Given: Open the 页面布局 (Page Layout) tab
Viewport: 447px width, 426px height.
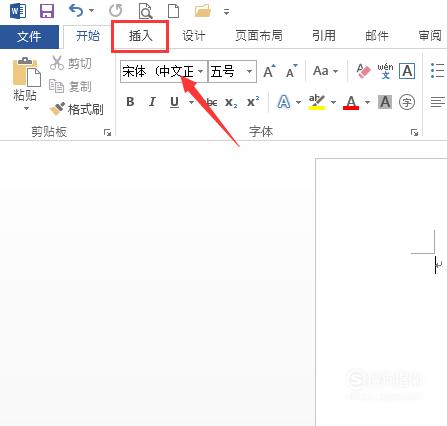Looking at the screenshot, I should 259,36.
